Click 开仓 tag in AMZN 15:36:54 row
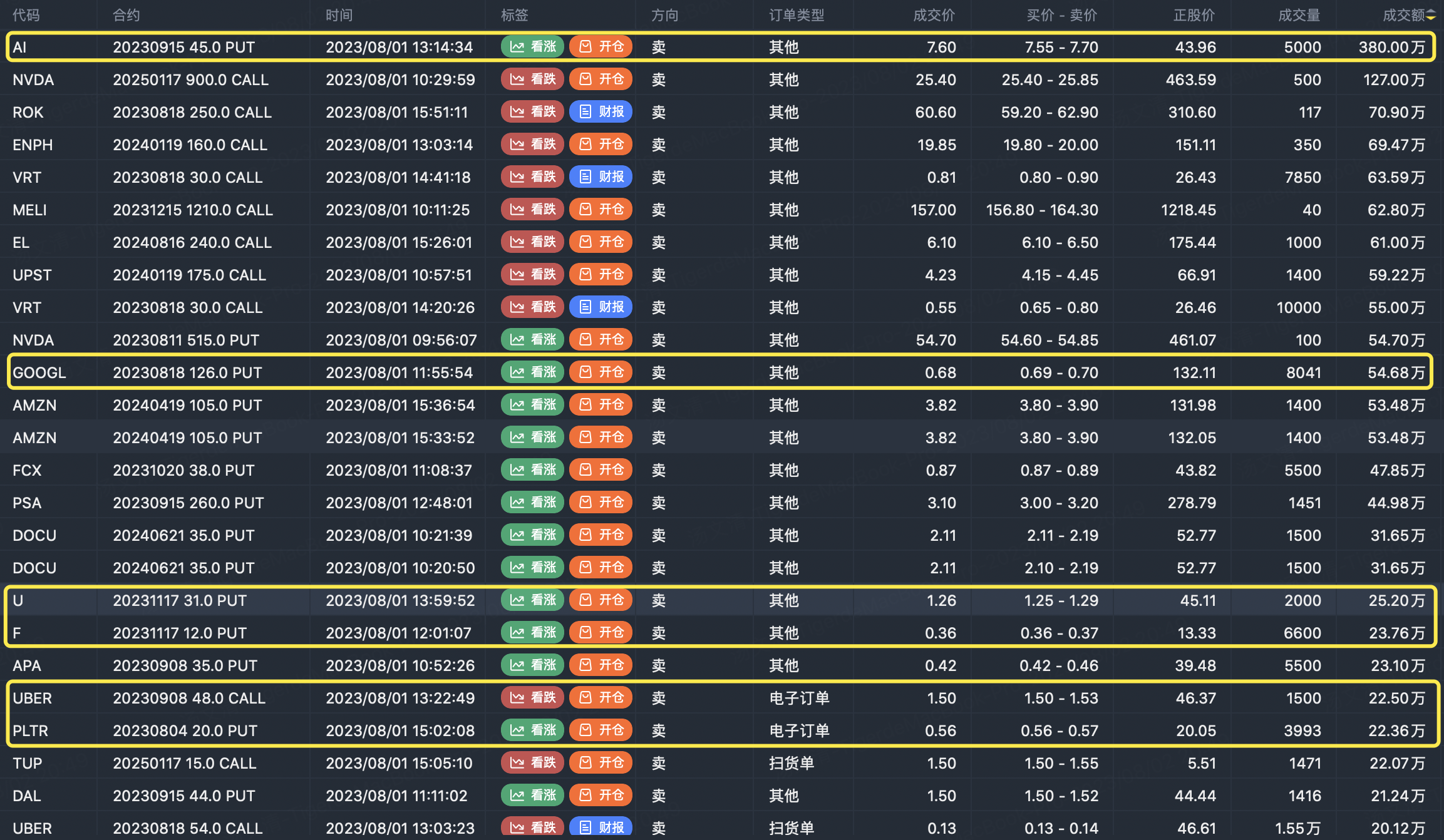1444x840 pixels. click(x=601, y=405)
